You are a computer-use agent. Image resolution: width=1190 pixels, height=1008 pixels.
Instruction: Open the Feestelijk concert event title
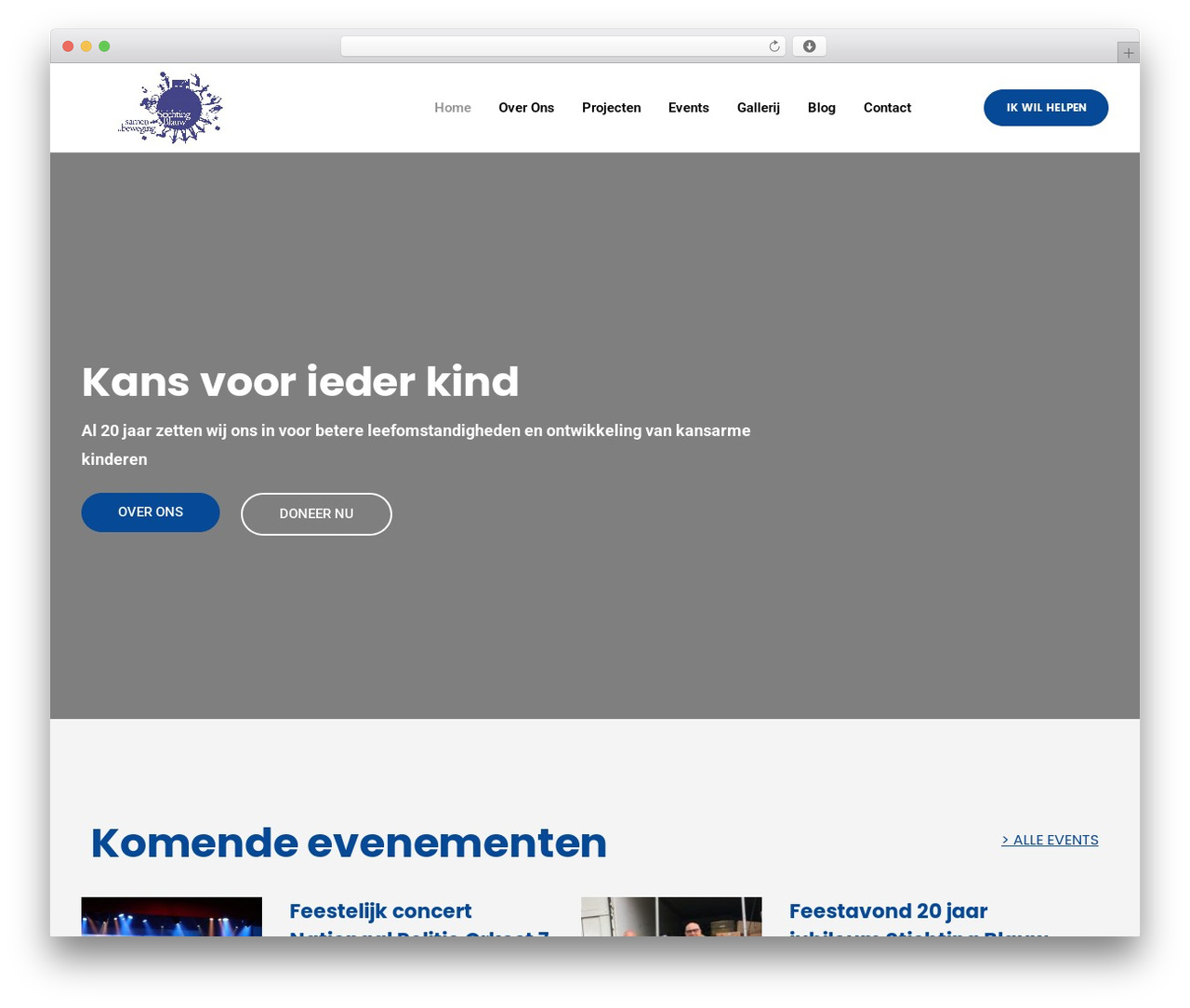click(x=419, y=919)
